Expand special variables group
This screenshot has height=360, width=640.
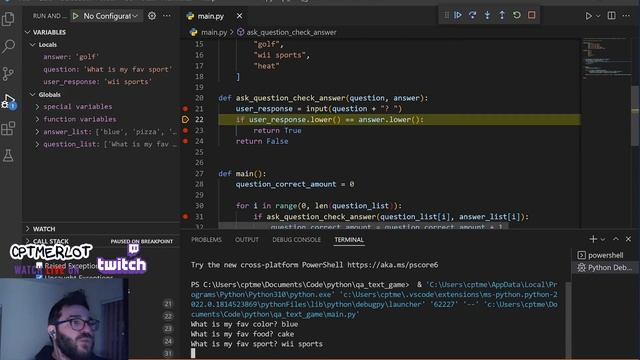tap(37, 107)
